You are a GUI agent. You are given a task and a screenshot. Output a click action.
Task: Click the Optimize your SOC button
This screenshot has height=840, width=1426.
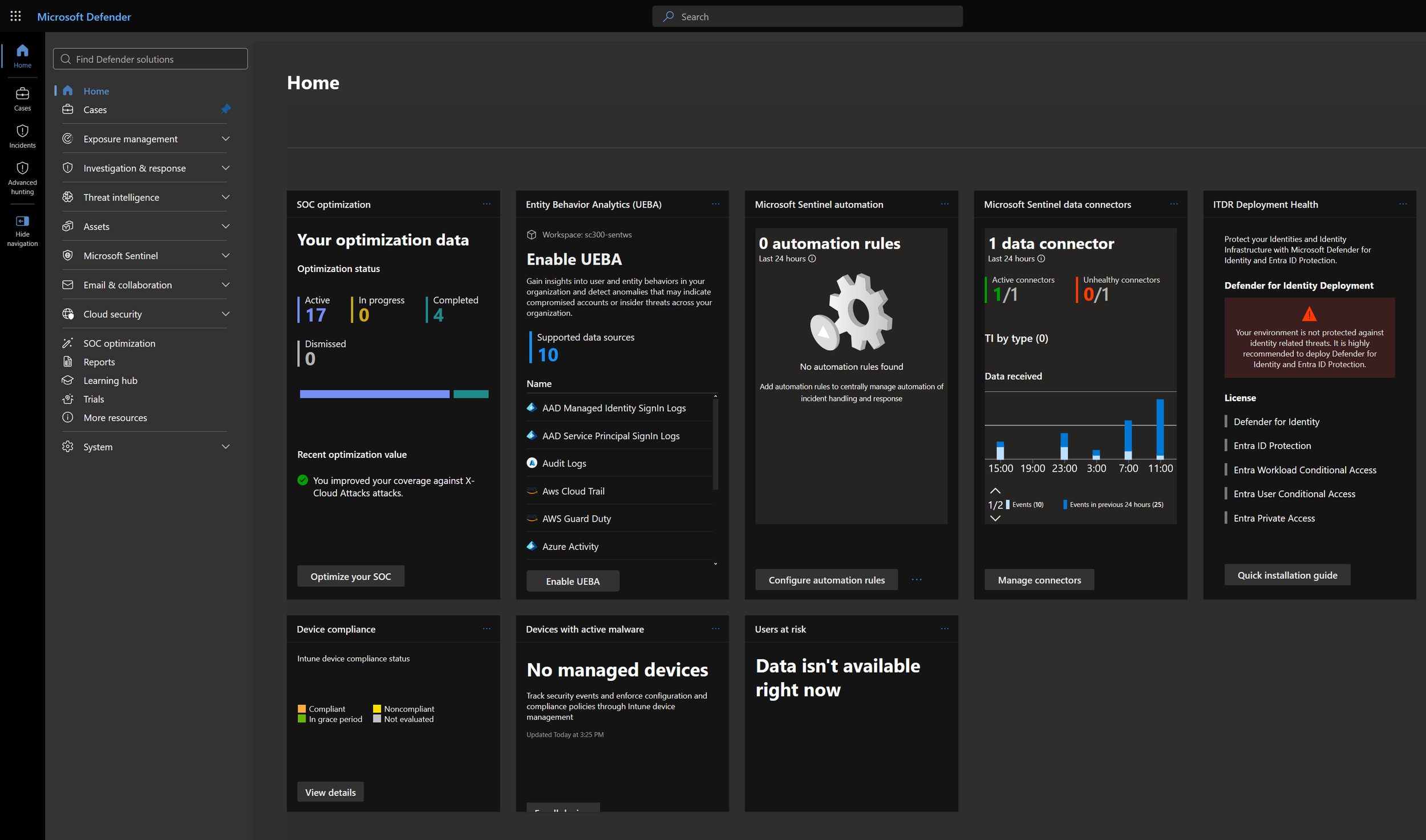pyautogui.click(x=351, y=577)
